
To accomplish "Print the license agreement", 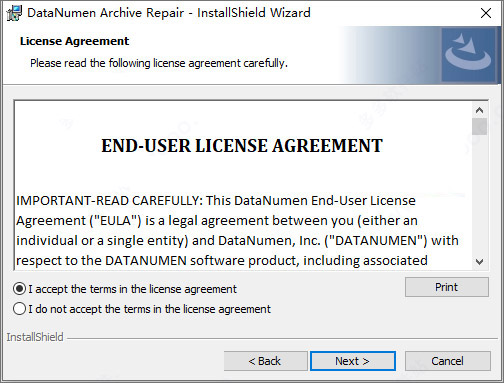I will click(447, 287).
